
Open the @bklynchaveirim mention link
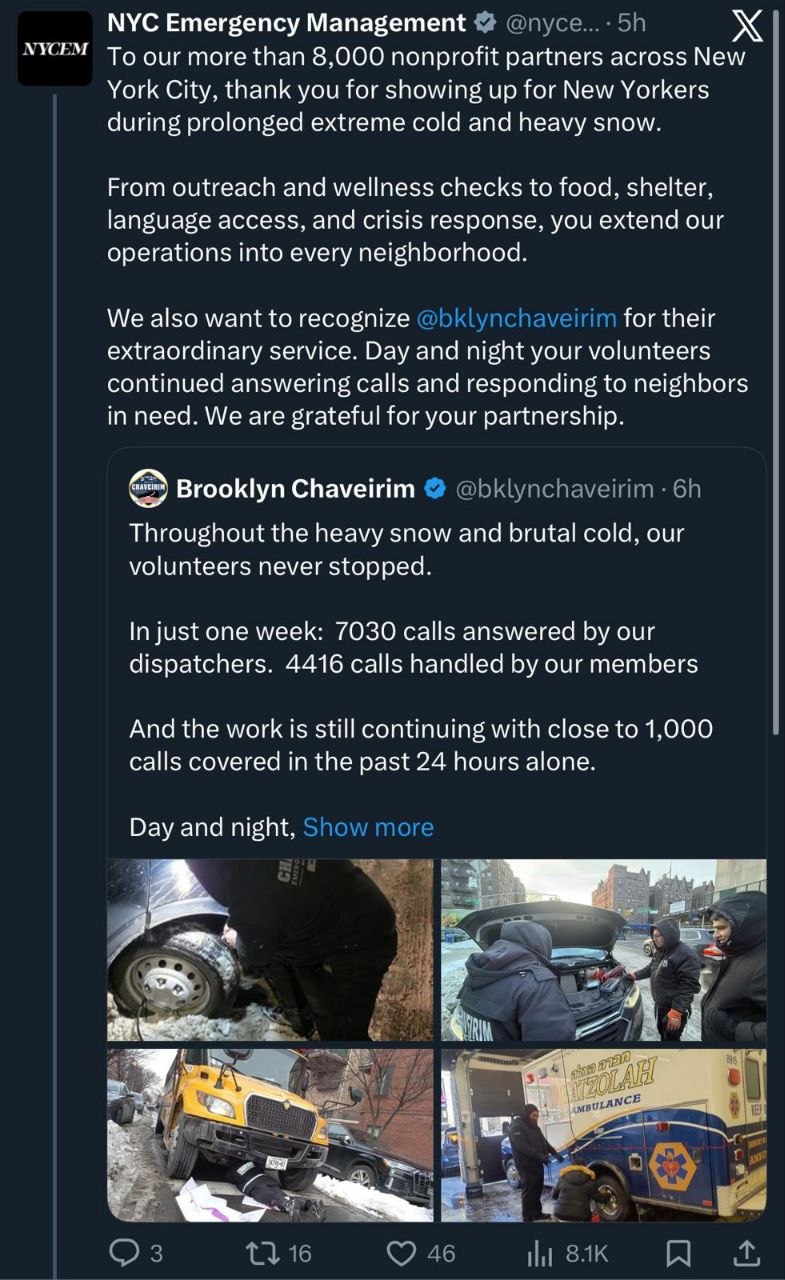pos(517,318)
